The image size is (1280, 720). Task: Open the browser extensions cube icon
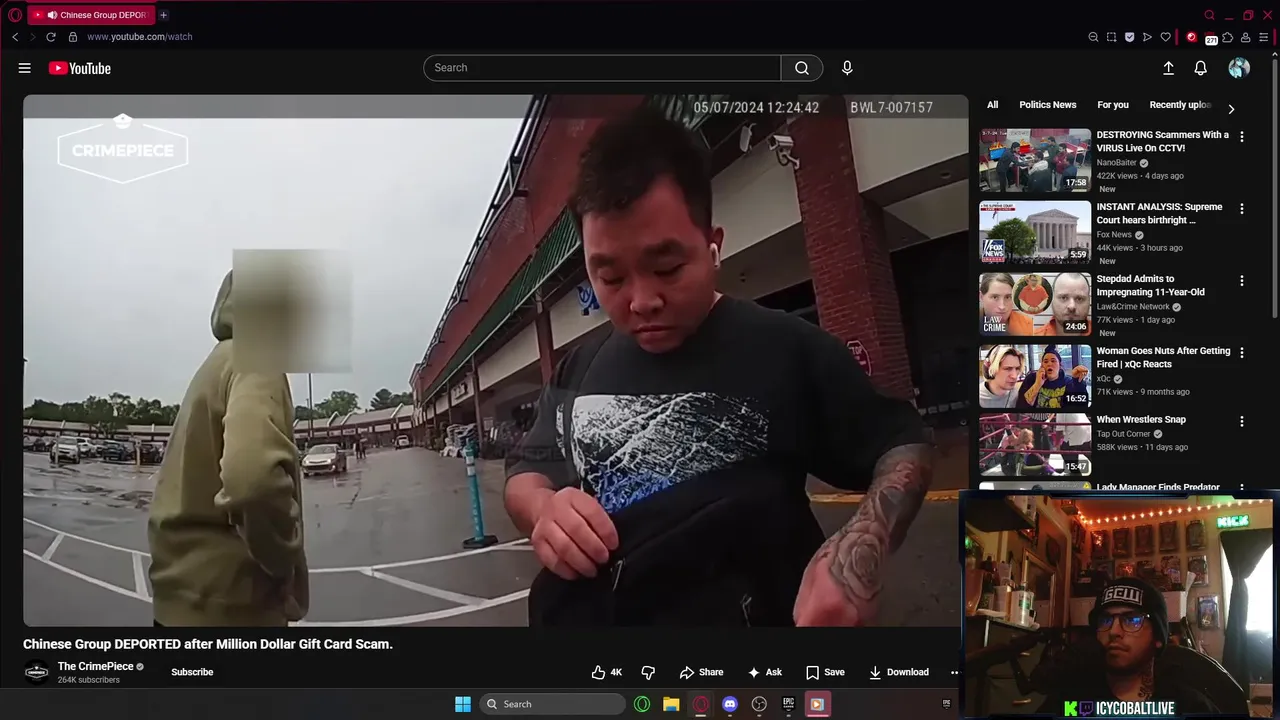point(1227,37)
